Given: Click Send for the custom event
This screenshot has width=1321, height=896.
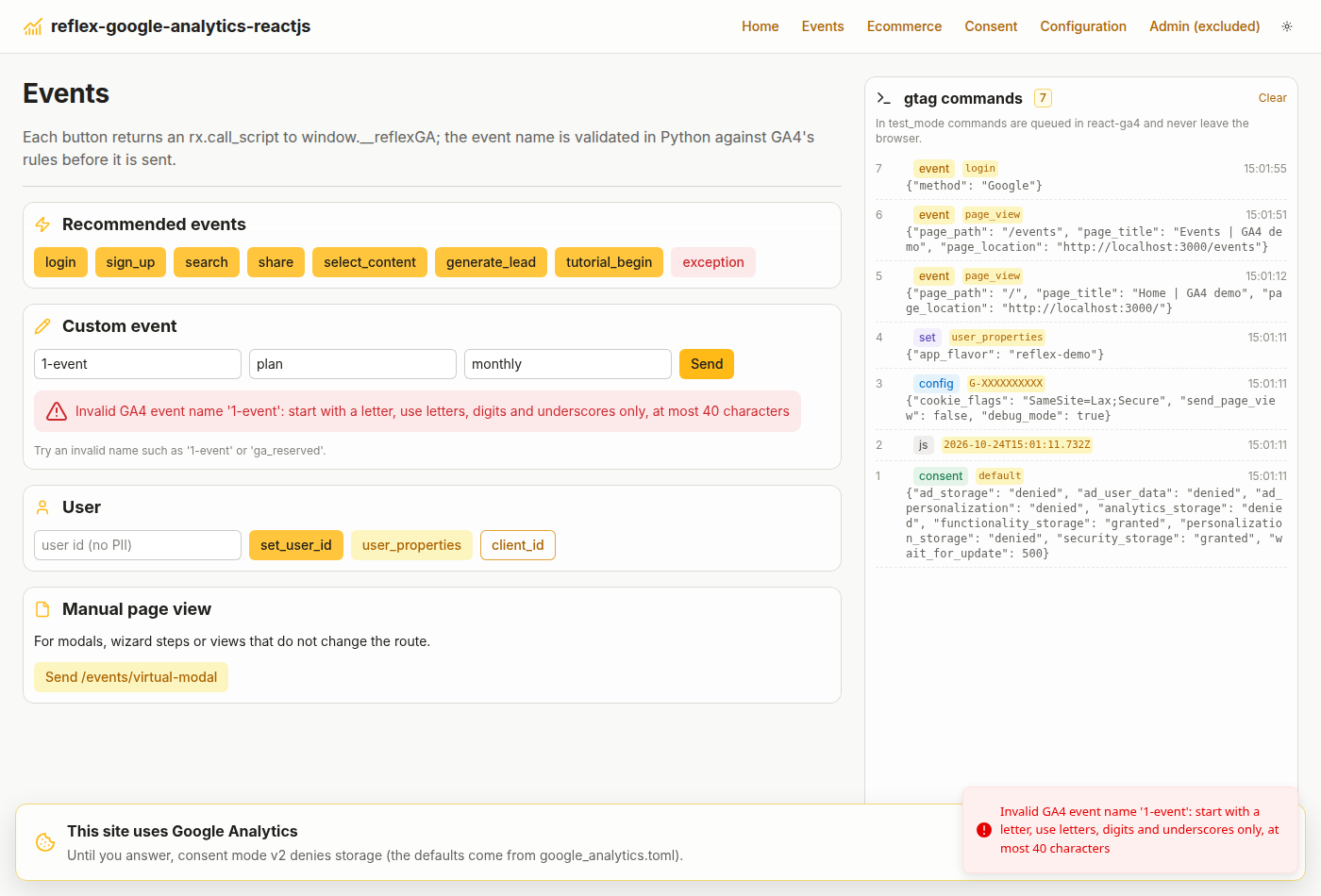Looking at the screenshot, I should point(707,364).
